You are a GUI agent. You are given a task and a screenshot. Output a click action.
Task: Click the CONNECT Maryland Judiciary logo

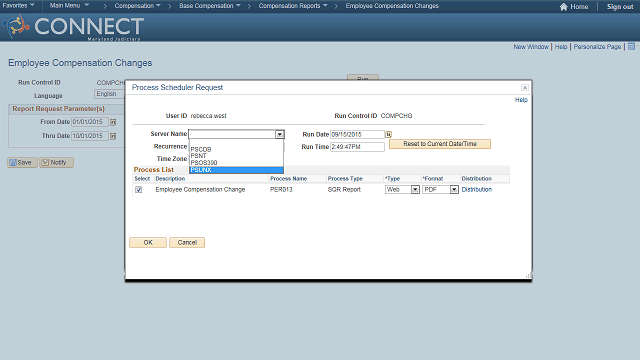coord(73,27)
